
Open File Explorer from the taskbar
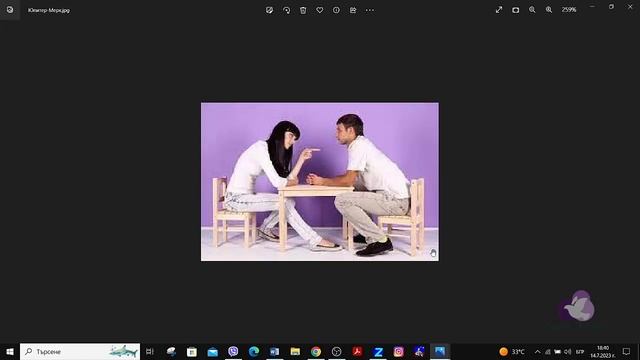[295, 351]
